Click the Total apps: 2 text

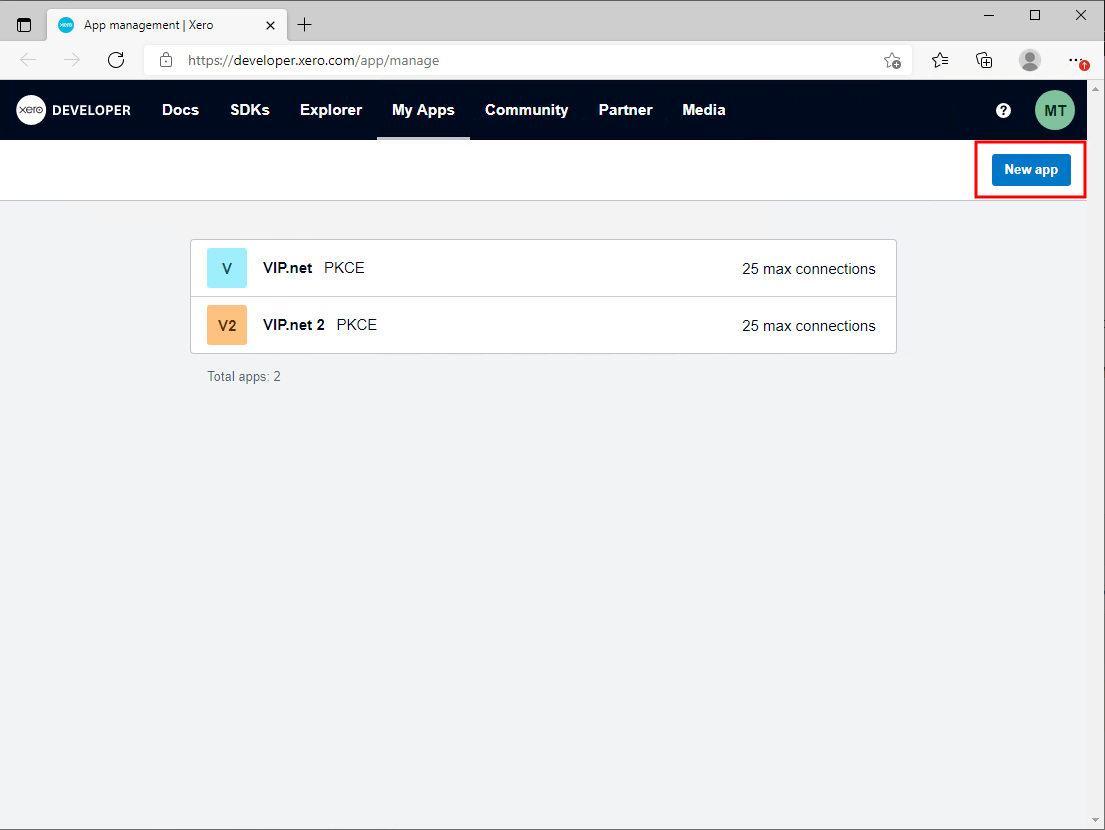[x=244, y=376]
